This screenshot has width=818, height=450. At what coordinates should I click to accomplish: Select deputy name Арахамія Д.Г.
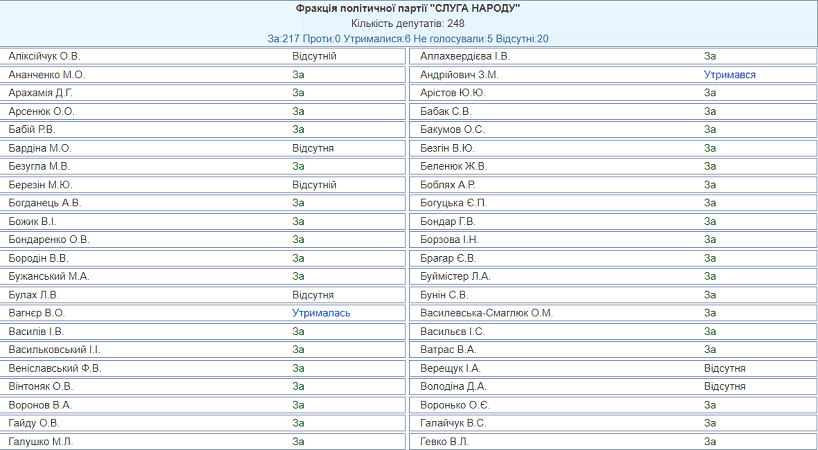(41, 93)
